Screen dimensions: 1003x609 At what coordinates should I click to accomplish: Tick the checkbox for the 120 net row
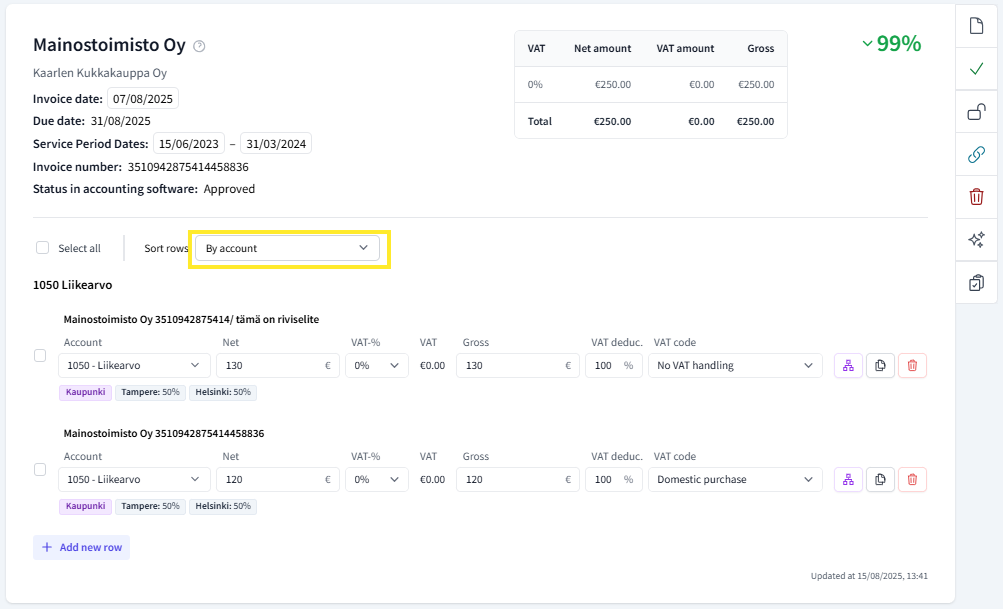(x=40, y=469)
